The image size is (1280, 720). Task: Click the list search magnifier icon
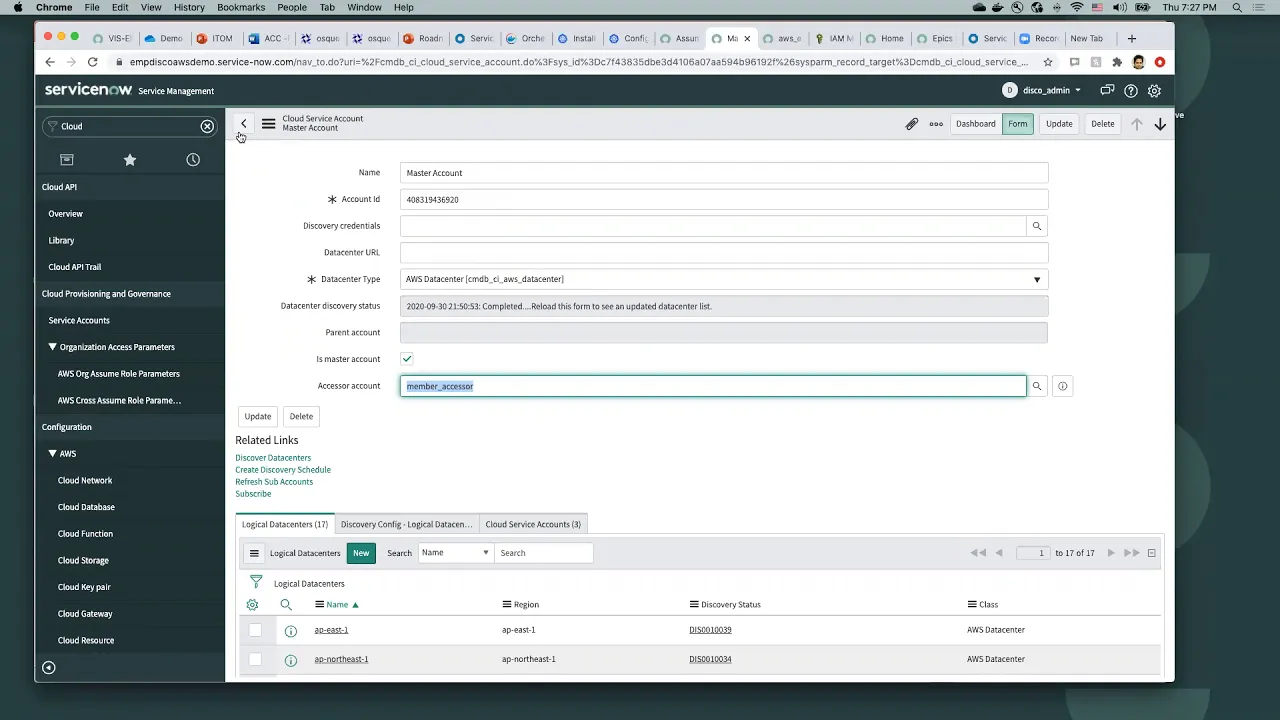click(x=286, y=604)
